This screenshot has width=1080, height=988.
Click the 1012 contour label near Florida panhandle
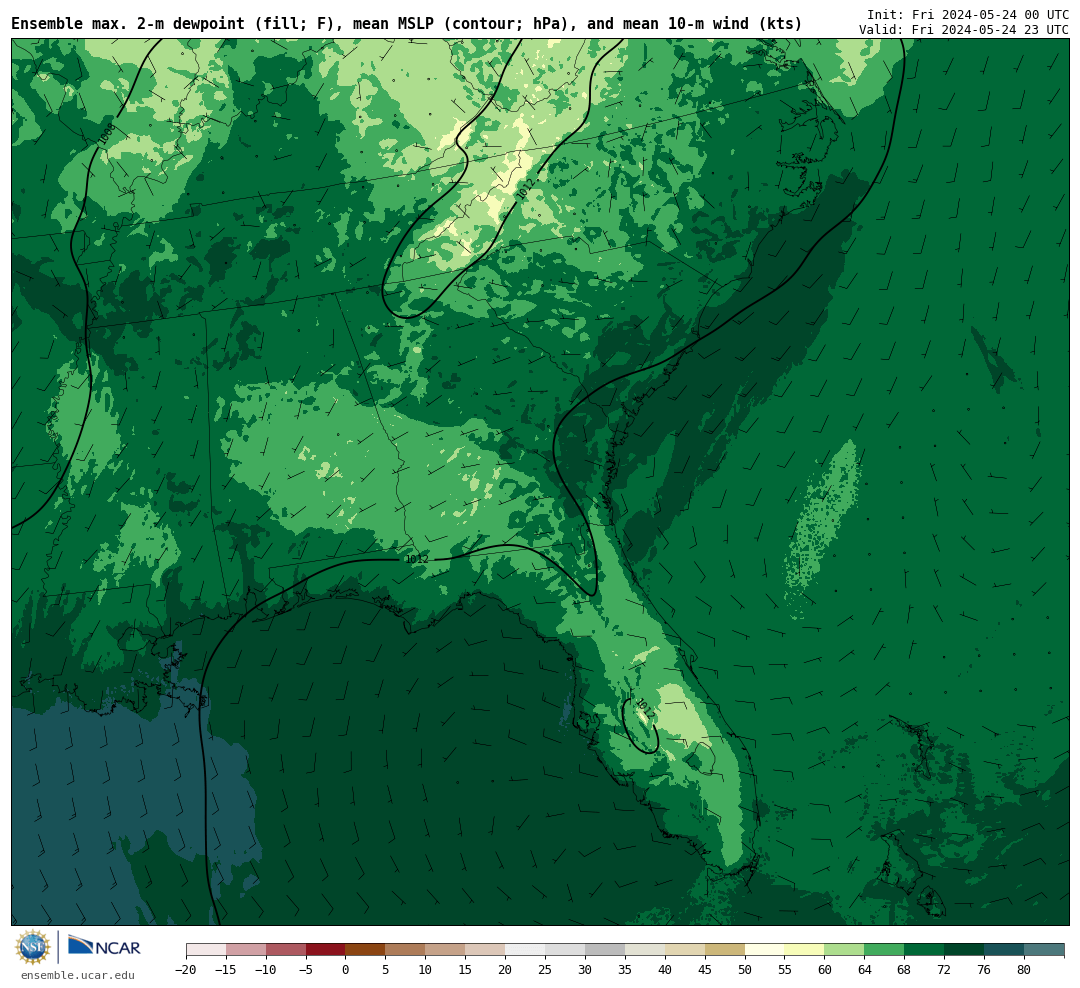click(x=416, y=559)
